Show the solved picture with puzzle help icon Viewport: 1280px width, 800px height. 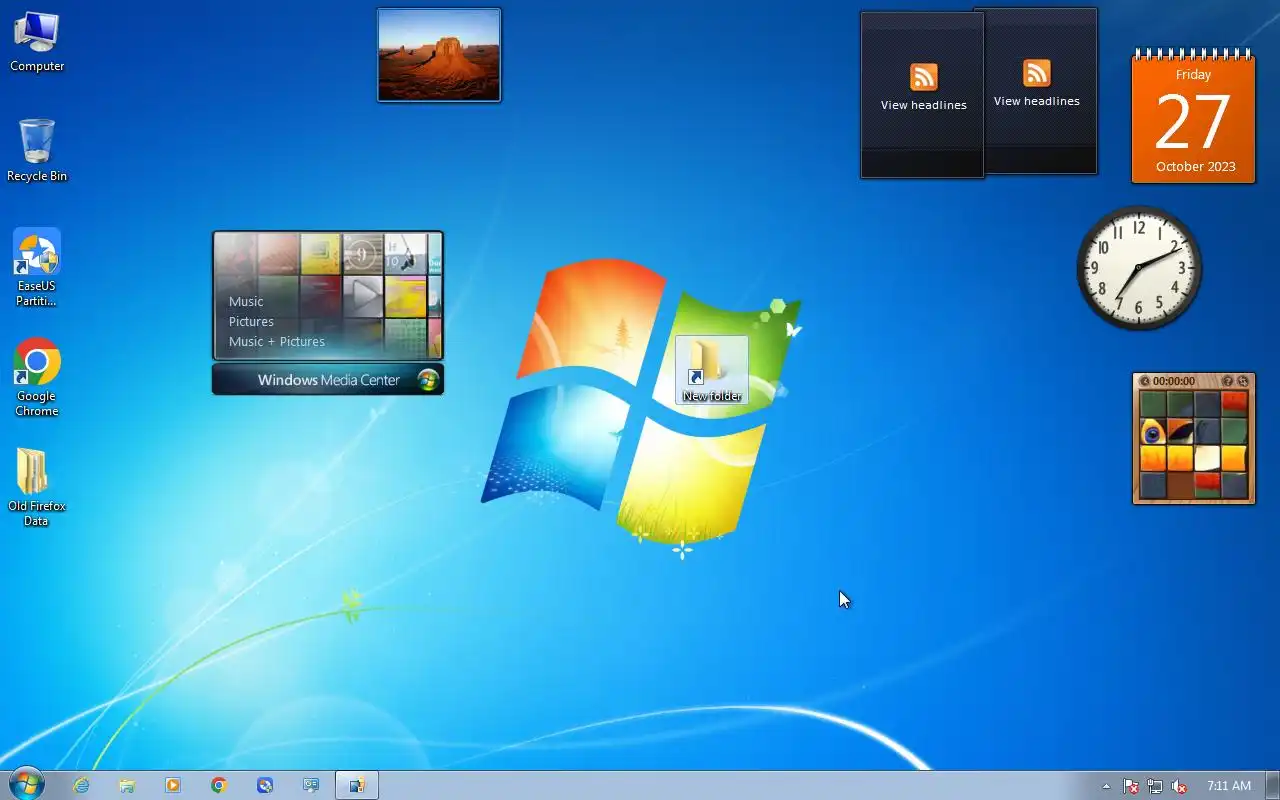coord(1227,381)
